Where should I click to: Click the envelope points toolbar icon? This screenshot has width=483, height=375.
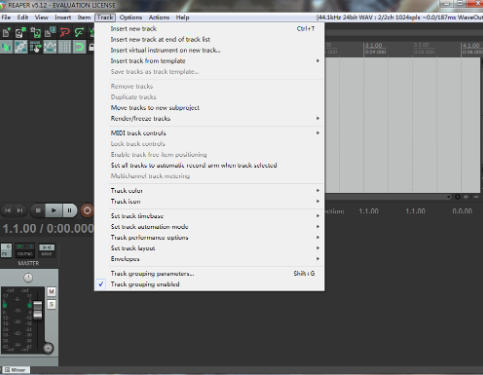(50, 47)
